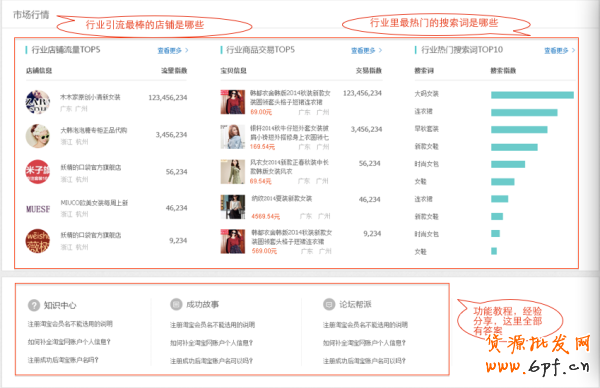The image size is (600, 388).
Task: Open 如何补全淘宝网账户个人信息 under 知识中心
Action: pos(69,342)
